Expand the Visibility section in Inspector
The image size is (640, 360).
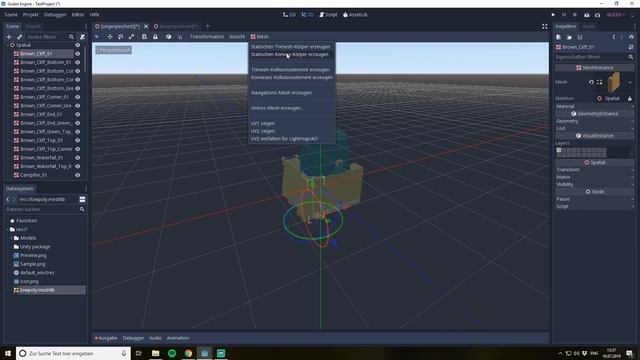coord(595,184)
